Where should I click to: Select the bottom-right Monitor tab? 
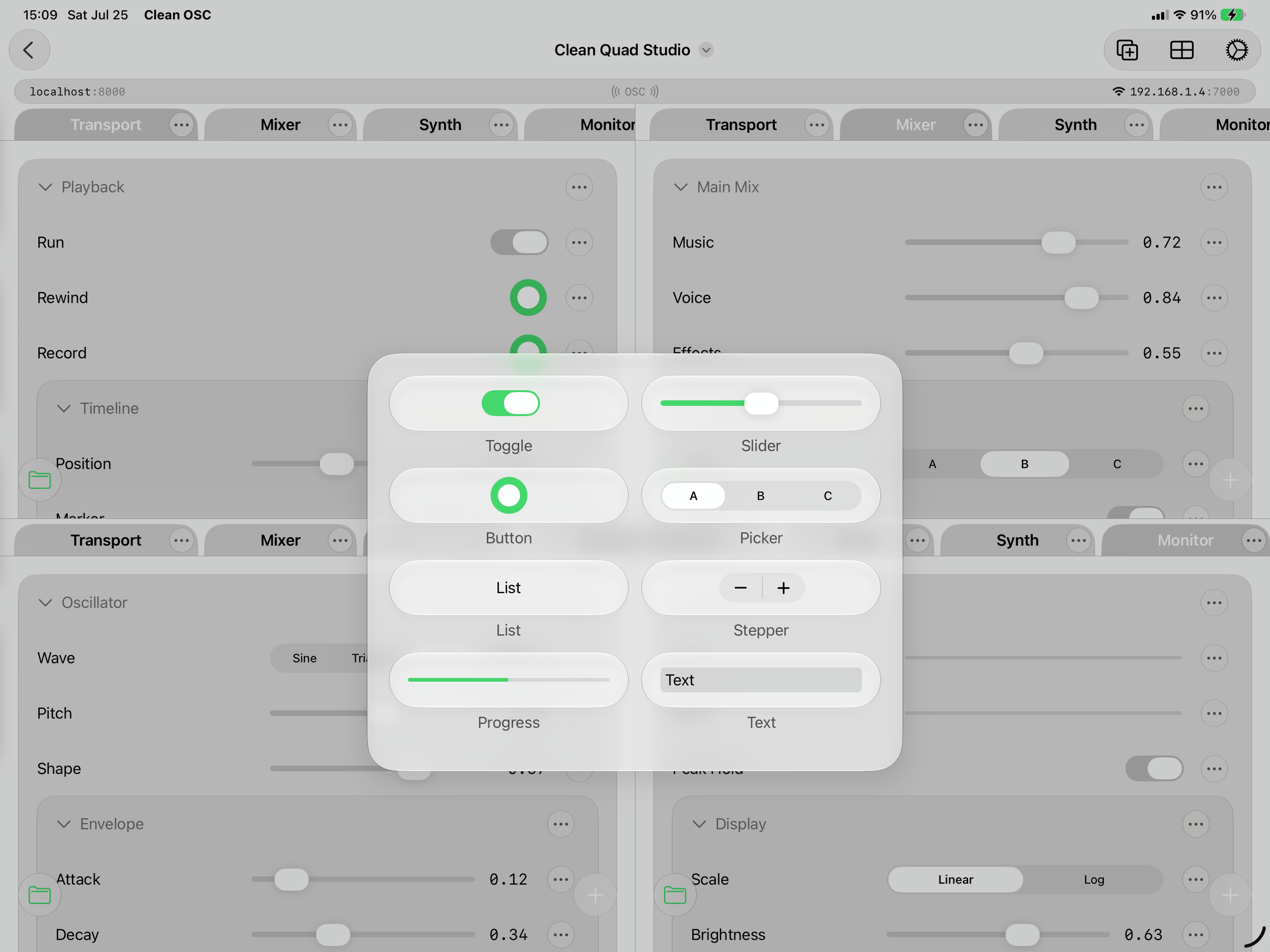coord(1185,540)
